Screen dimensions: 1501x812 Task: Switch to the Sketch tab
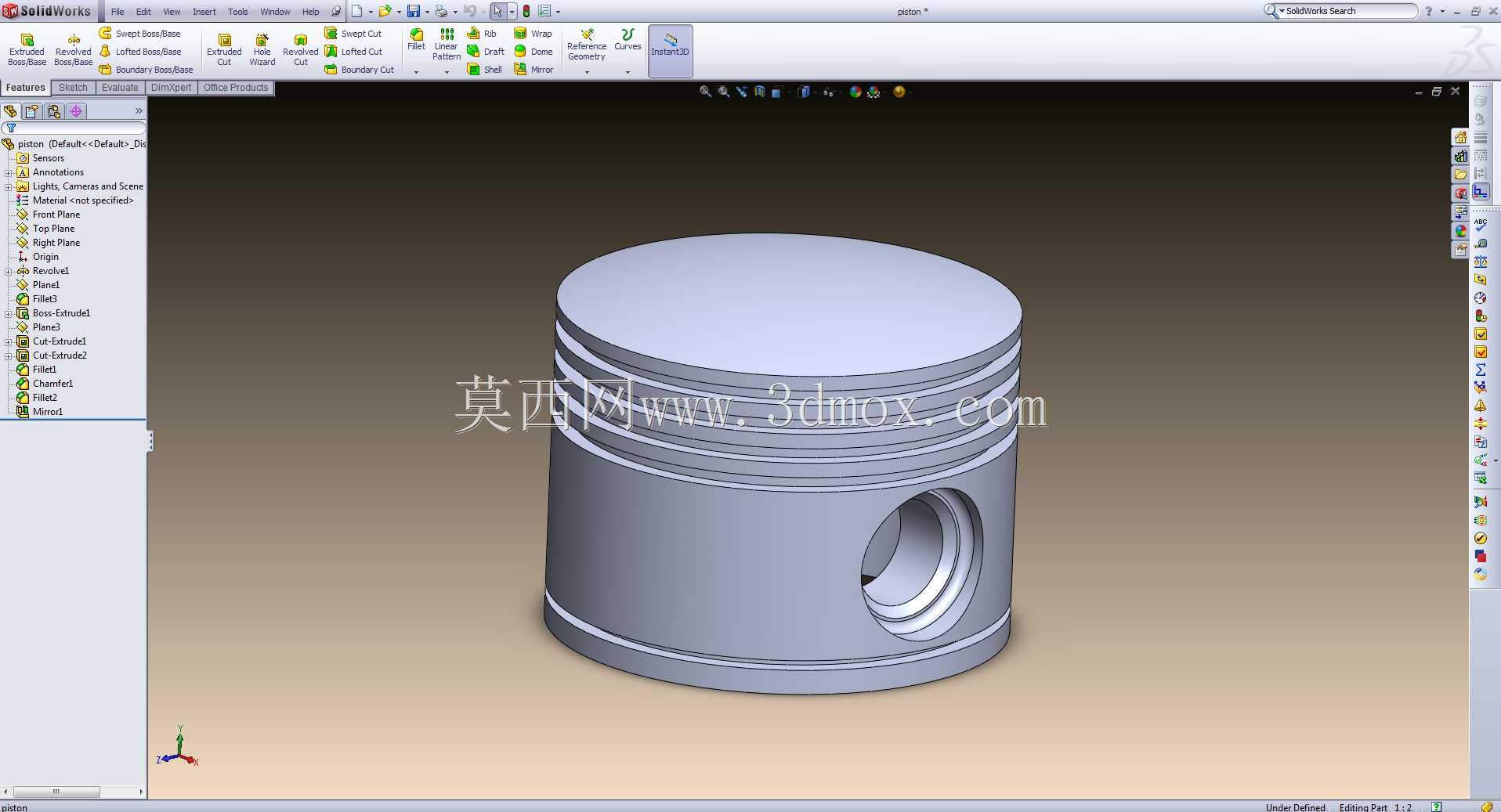(x=73, y=88)
